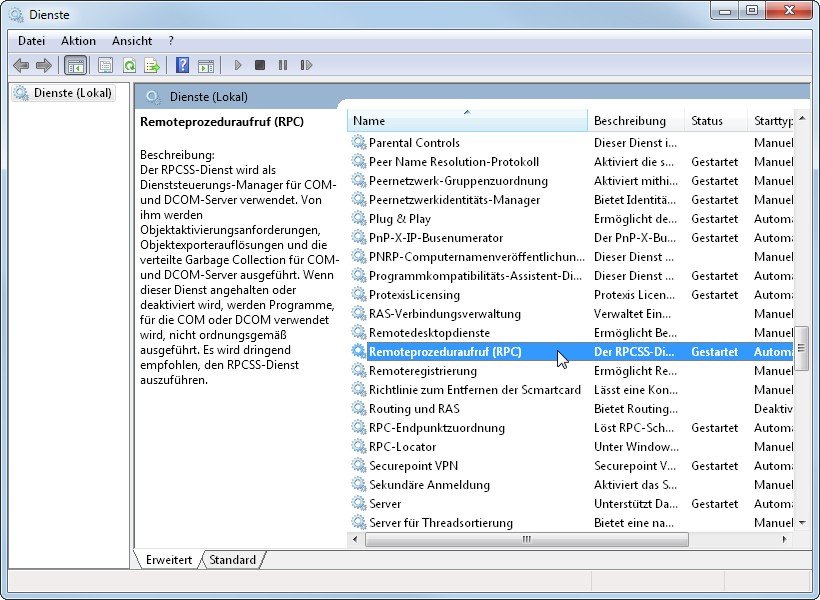Open the Ansicht menu
820x600 pixels.
pos(132,41)
